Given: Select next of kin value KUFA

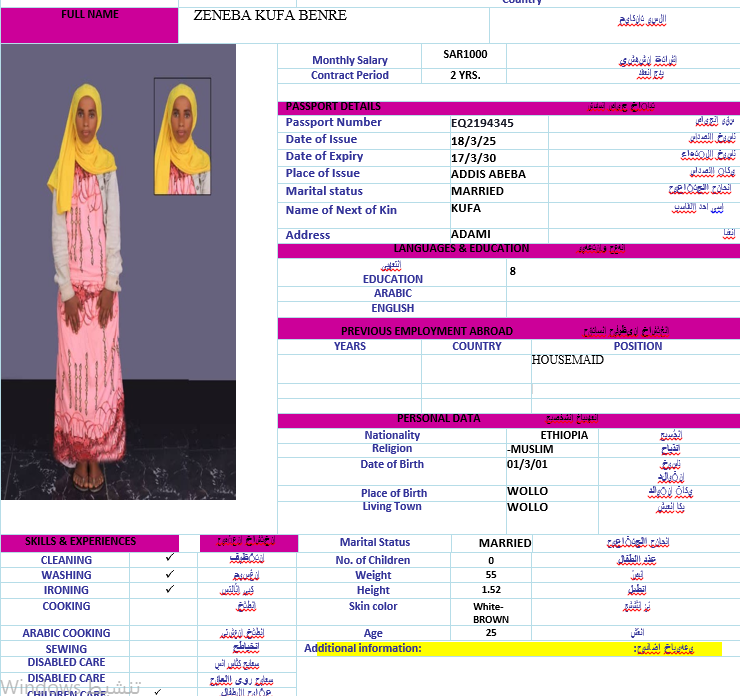Looking at the screenshot, I should click(466, 208).
